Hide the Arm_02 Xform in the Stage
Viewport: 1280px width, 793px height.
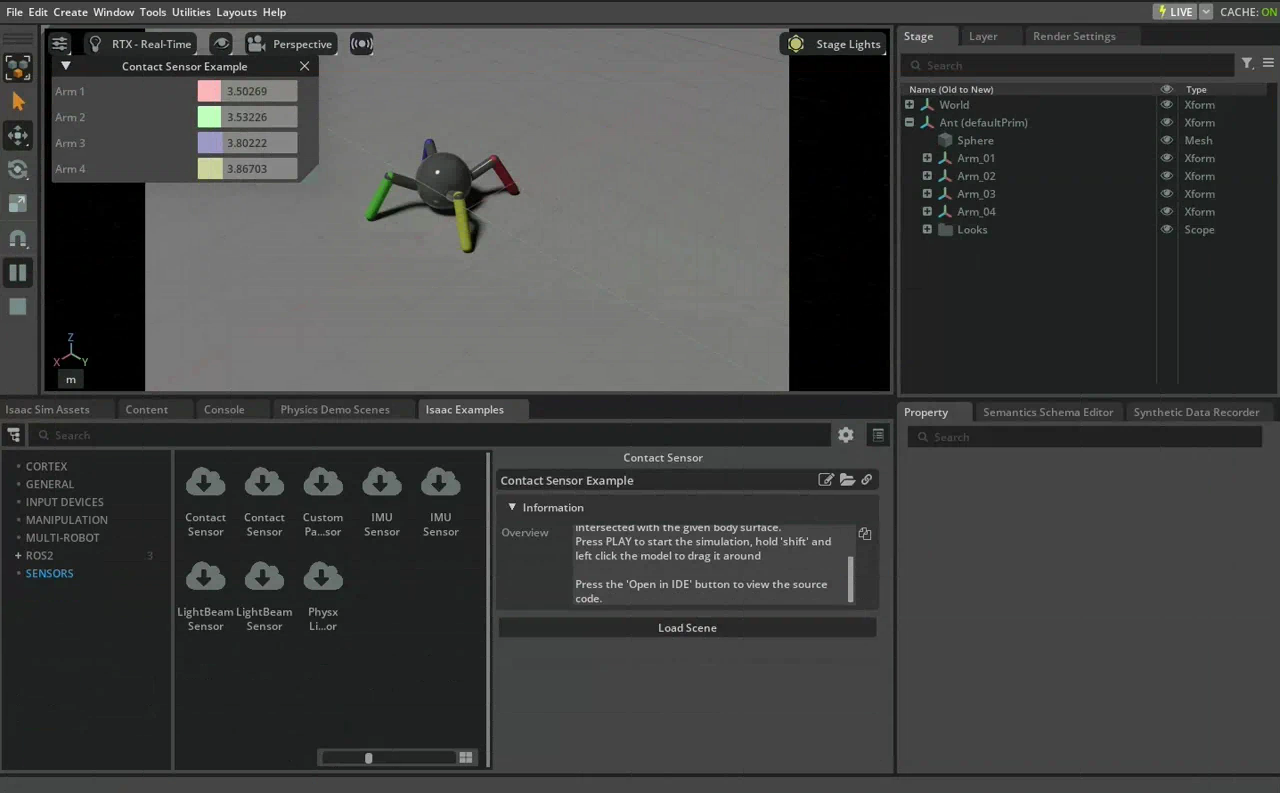pyautogui.click(x=1166, y=175)
